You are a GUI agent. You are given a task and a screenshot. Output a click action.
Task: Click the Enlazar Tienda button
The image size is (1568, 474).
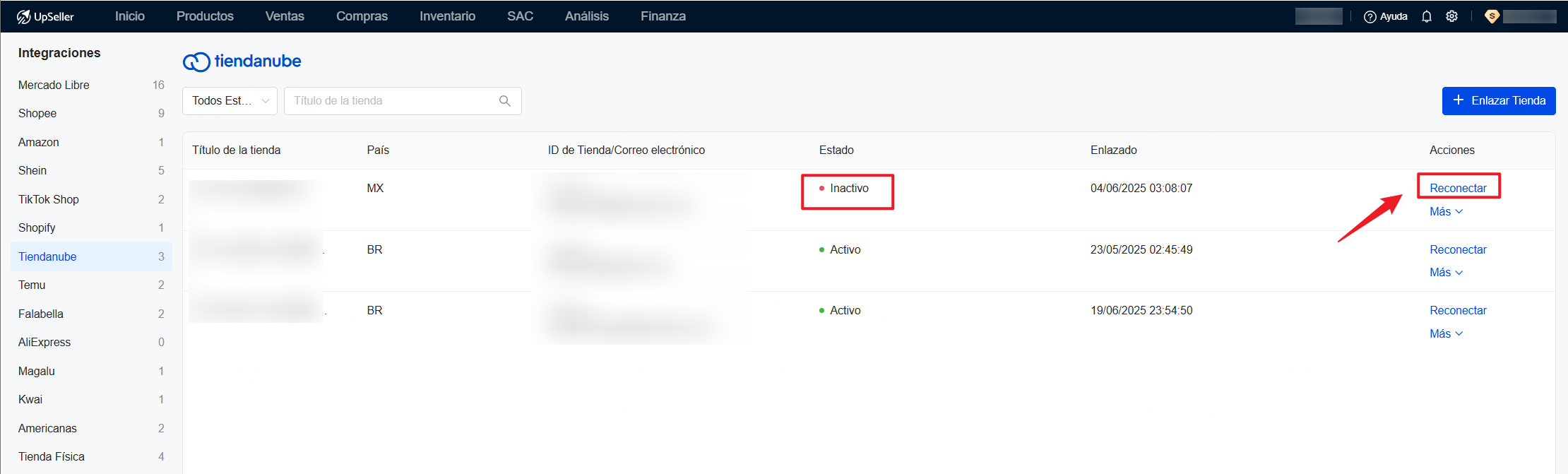click(1498, 101)
